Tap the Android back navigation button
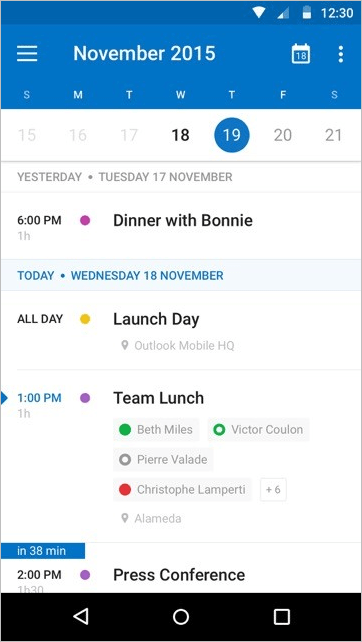This screenshot has height=642, width=362. (x=81, y=616)
